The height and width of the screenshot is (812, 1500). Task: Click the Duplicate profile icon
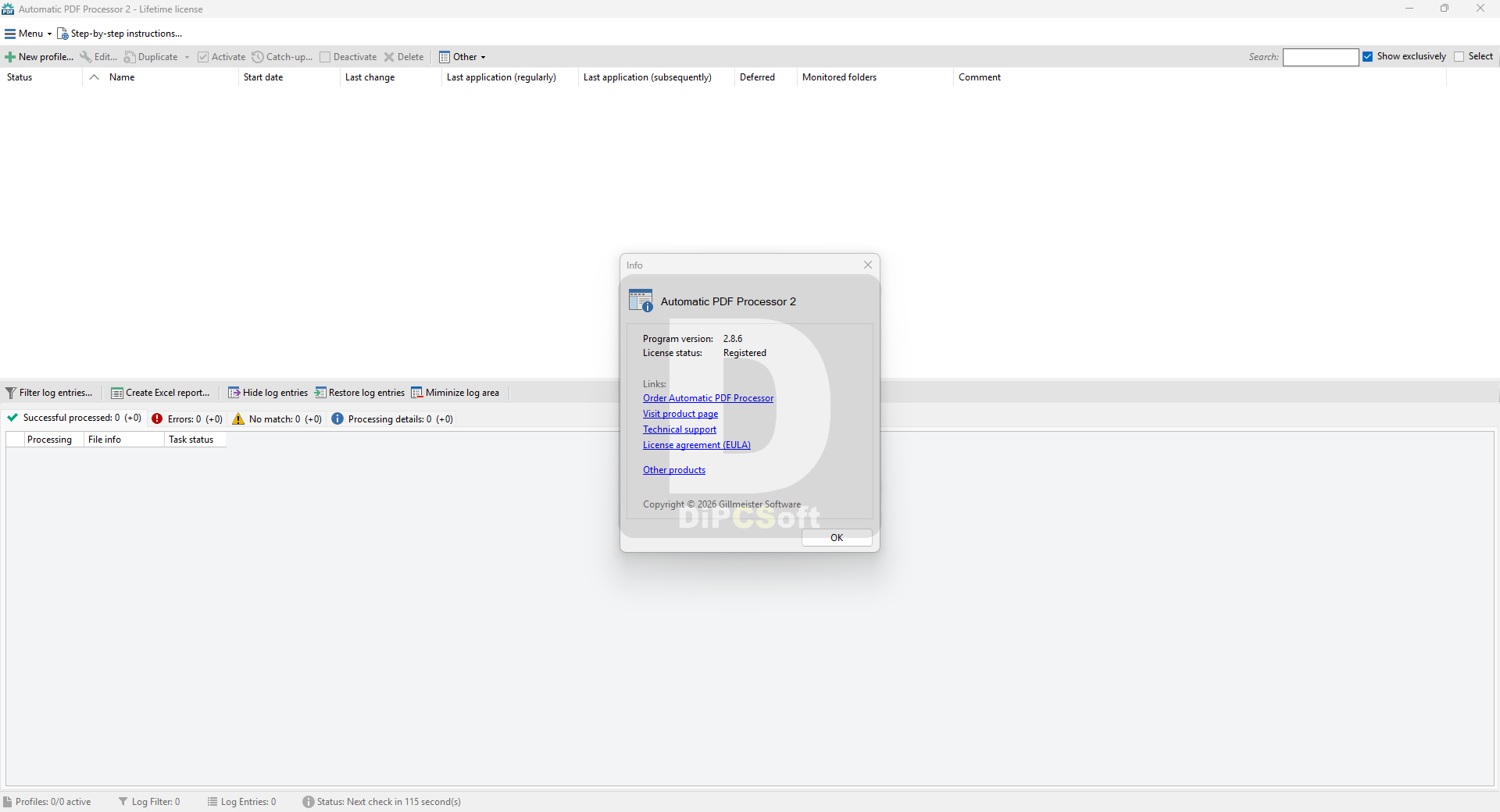point(130,57)
